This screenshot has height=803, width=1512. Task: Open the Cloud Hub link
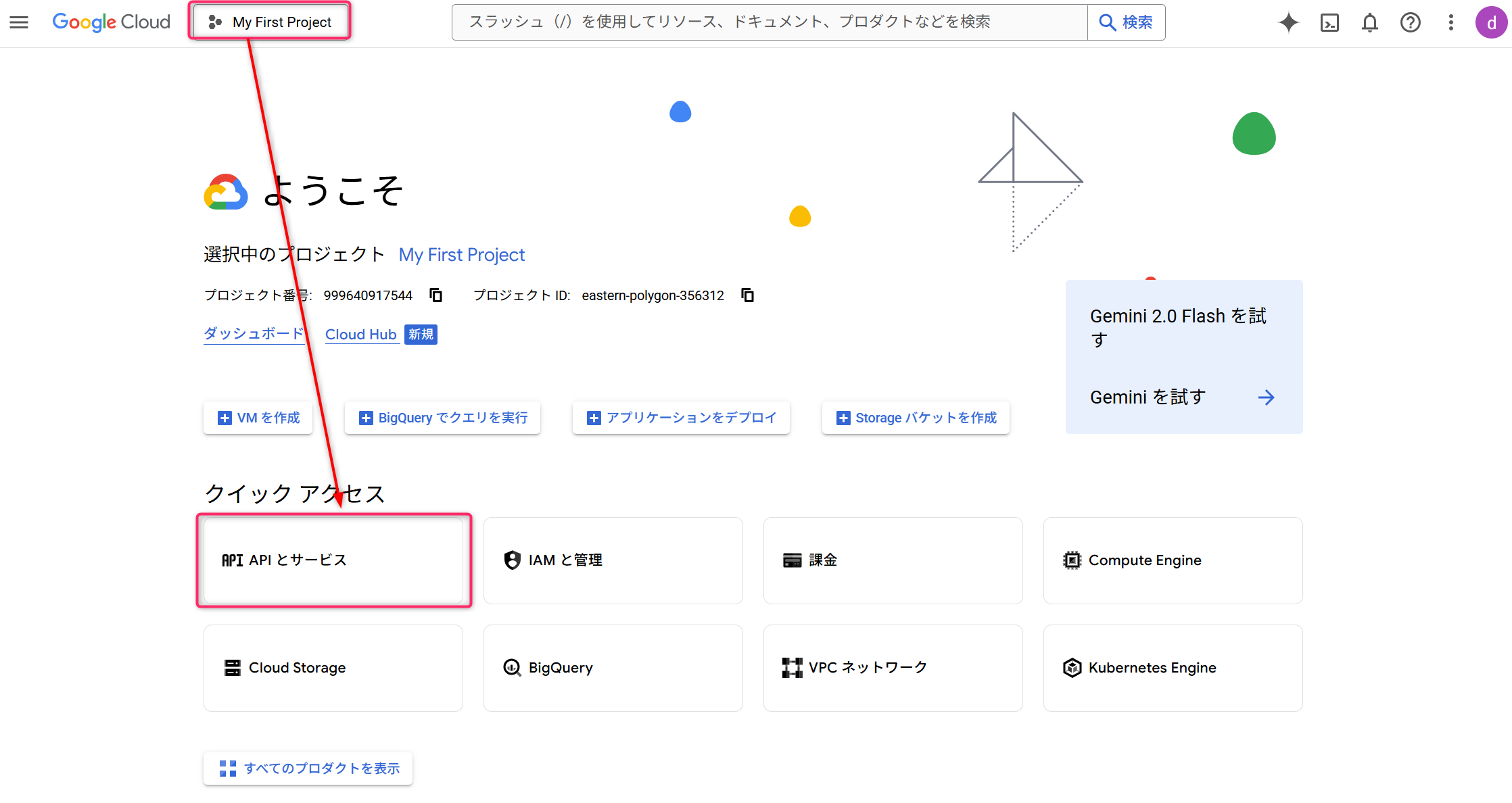coord(361,335)
